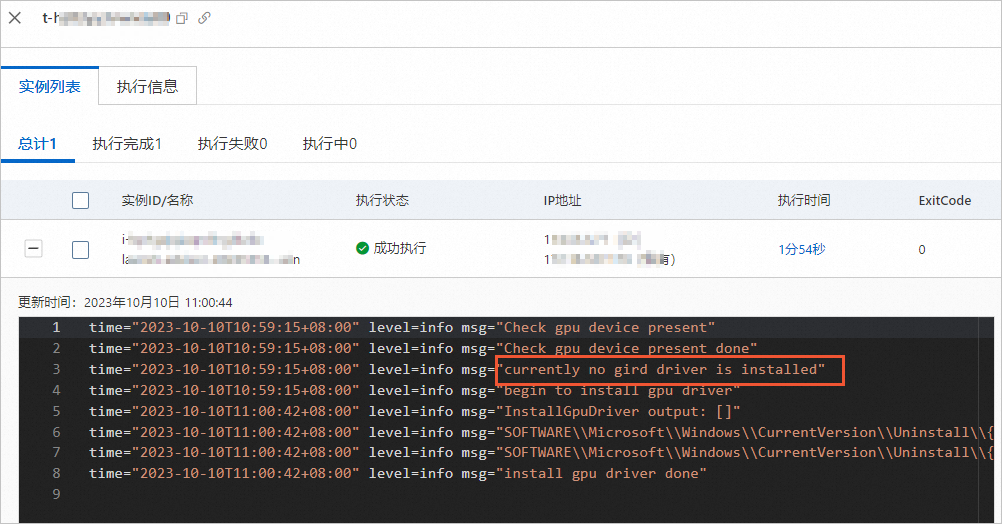1002x524 pixels.
Task: Copy the task ID with copy icon
Action: click(182, 19)
